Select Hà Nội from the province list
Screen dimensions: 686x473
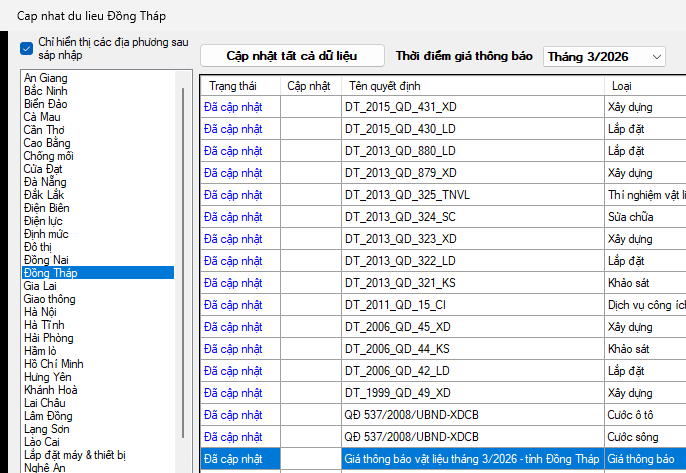point(40,312)
